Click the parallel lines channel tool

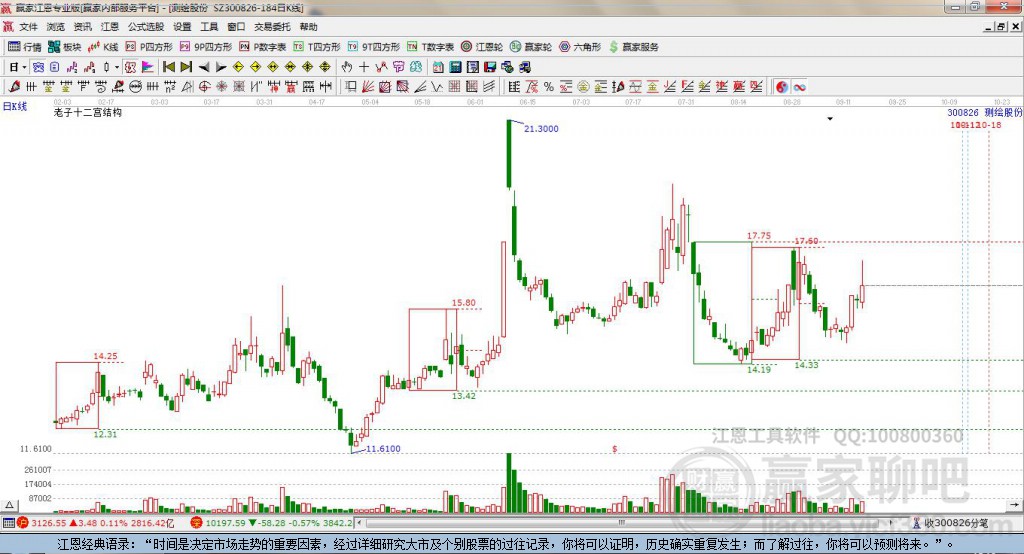488,86
